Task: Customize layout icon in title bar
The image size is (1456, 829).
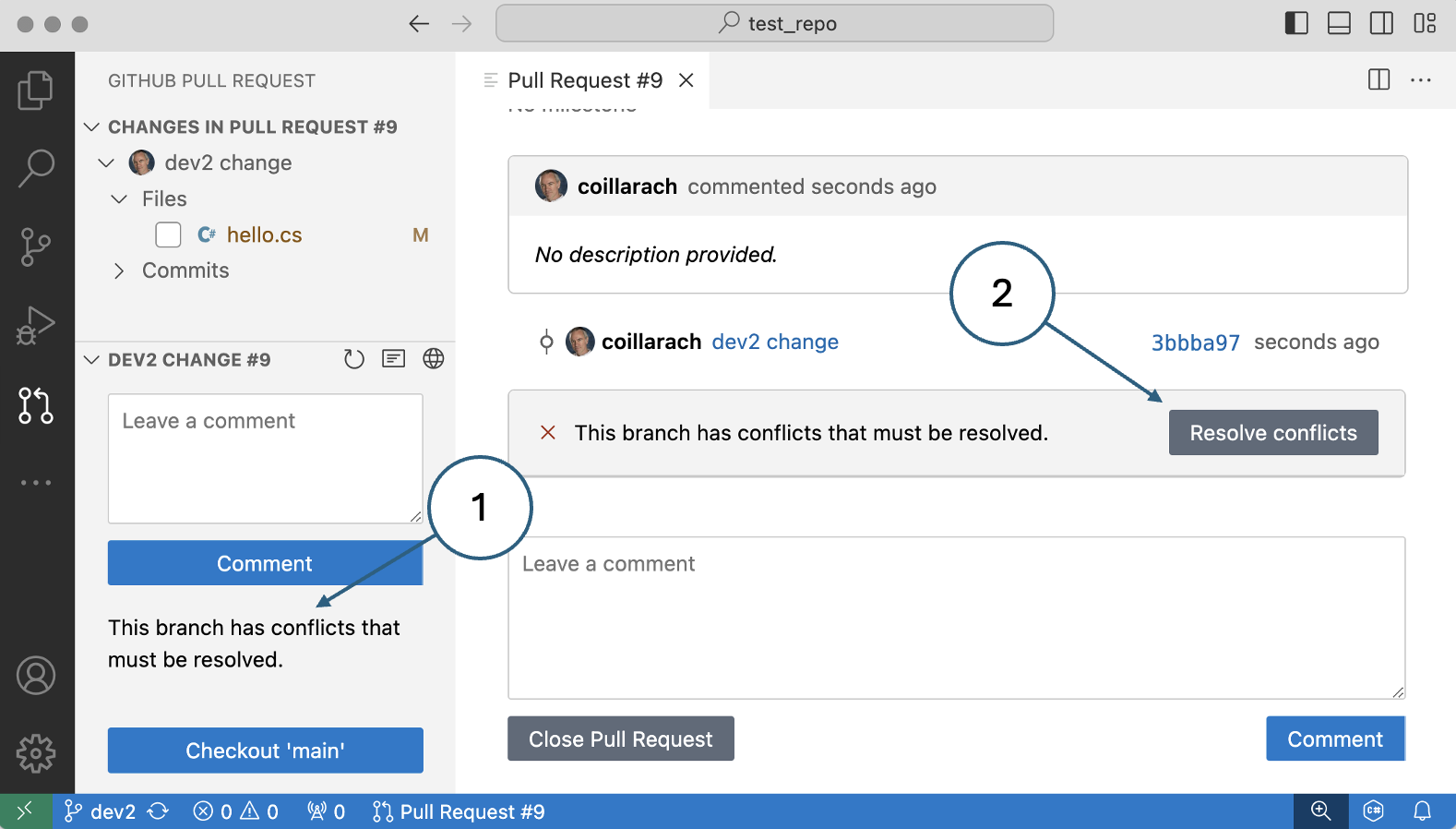Action: click(x=1425, y=23)
